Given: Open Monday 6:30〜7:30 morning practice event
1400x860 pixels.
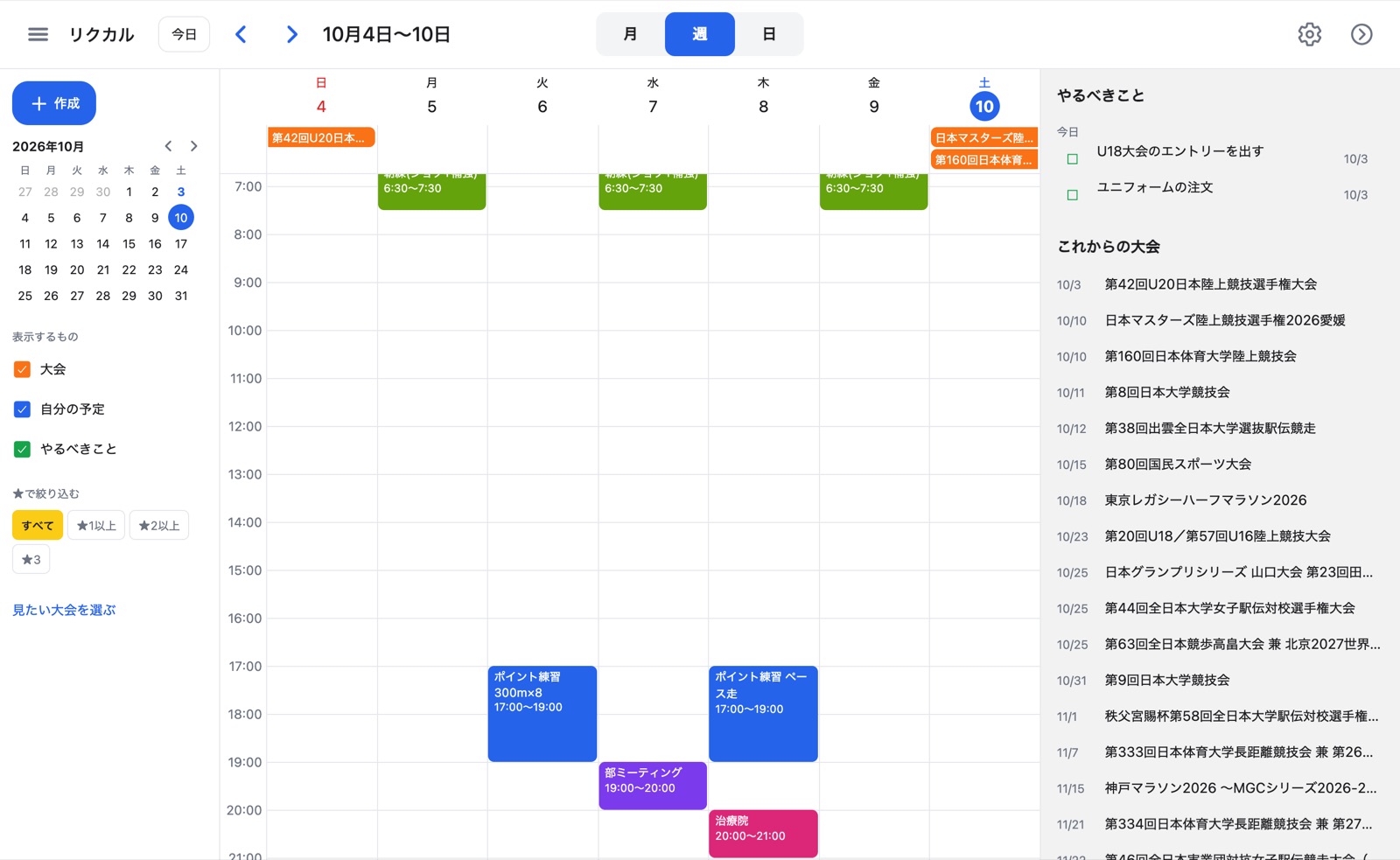Looking at the screenshot, I should point(431,191).
